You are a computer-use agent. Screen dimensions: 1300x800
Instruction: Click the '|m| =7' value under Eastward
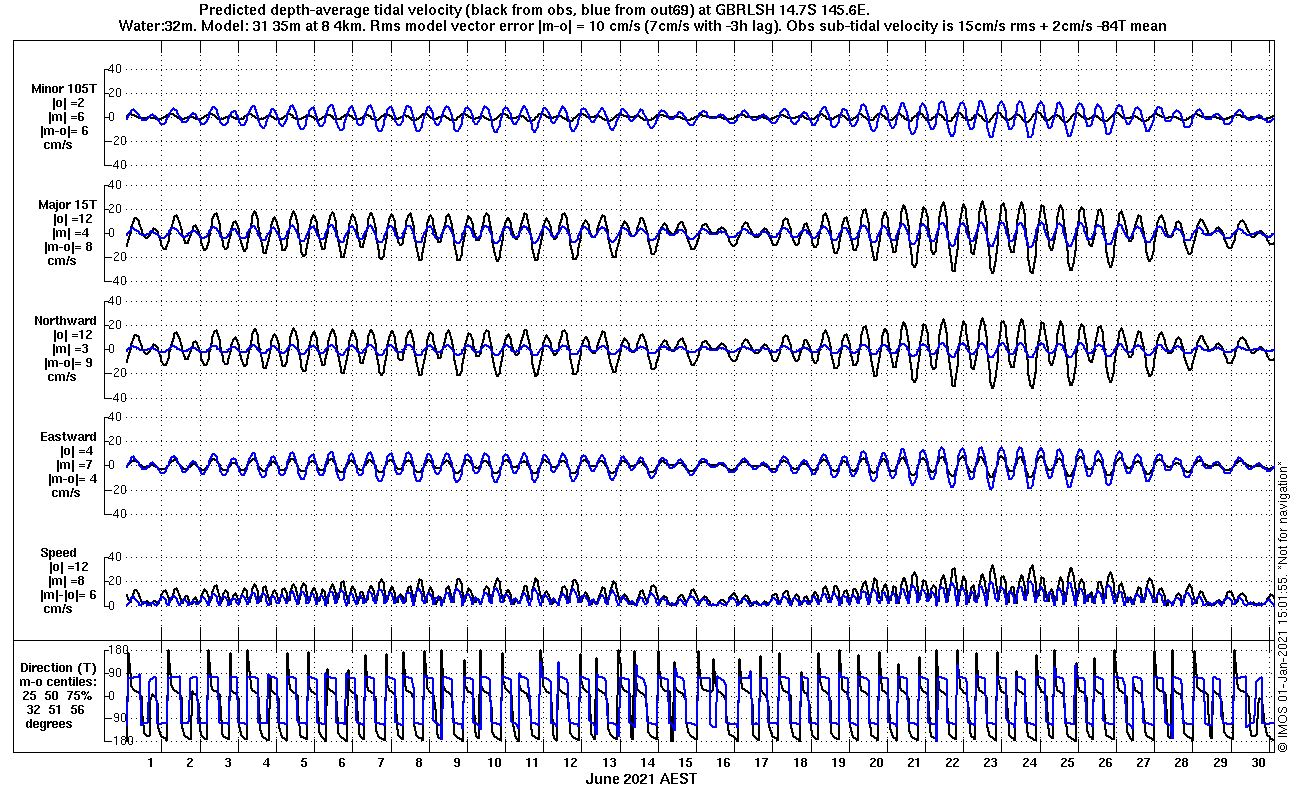pos(75,465)
